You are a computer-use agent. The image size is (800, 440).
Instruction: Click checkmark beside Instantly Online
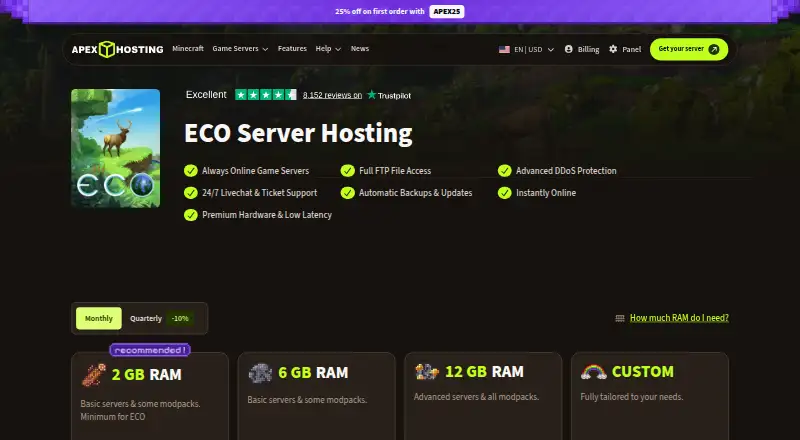pyautogui.click(x=505, y=192)
